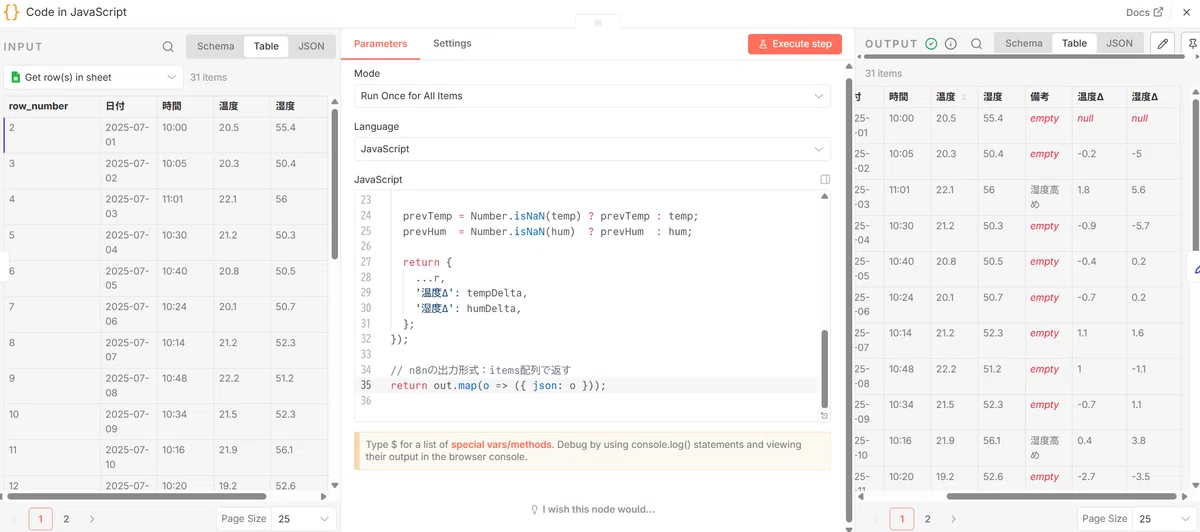Click input cell with humidity 56.1
This screenshot has width=1200, height=532.
298,457
